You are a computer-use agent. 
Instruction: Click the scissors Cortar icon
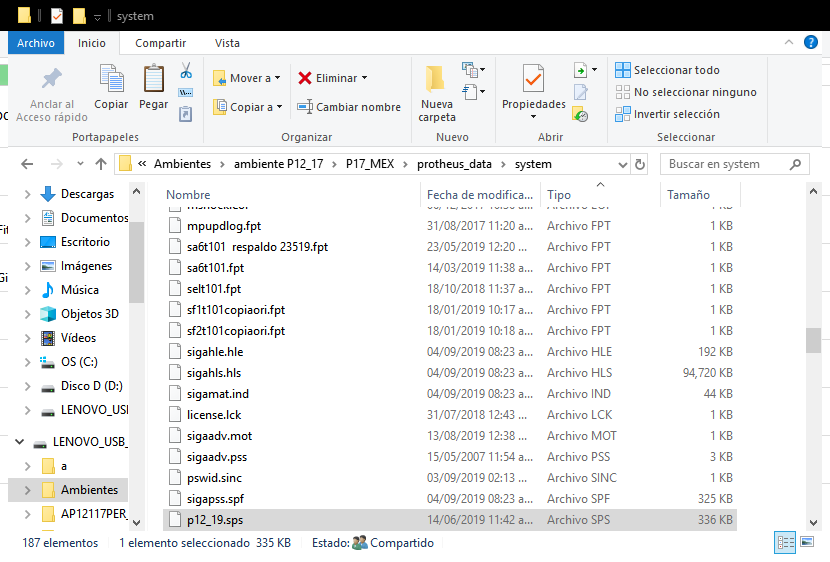[186, 70]
